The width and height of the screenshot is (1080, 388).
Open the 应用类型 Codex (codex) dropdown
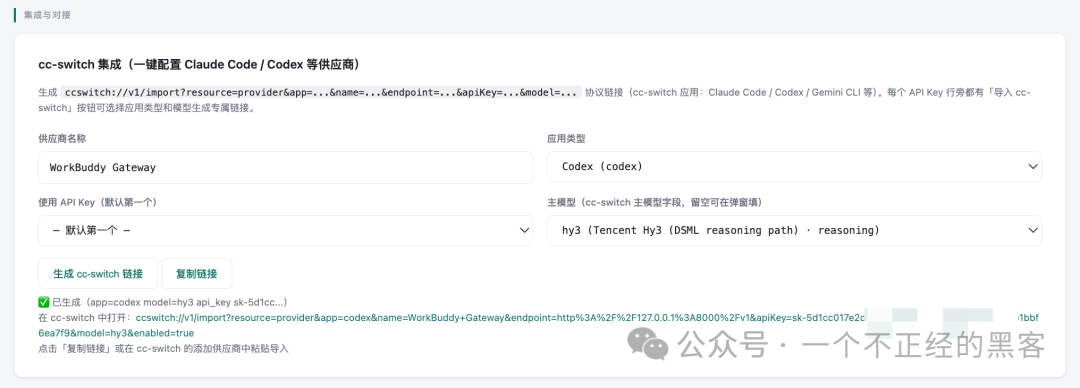pyautogui.click(x=794, y=167)
